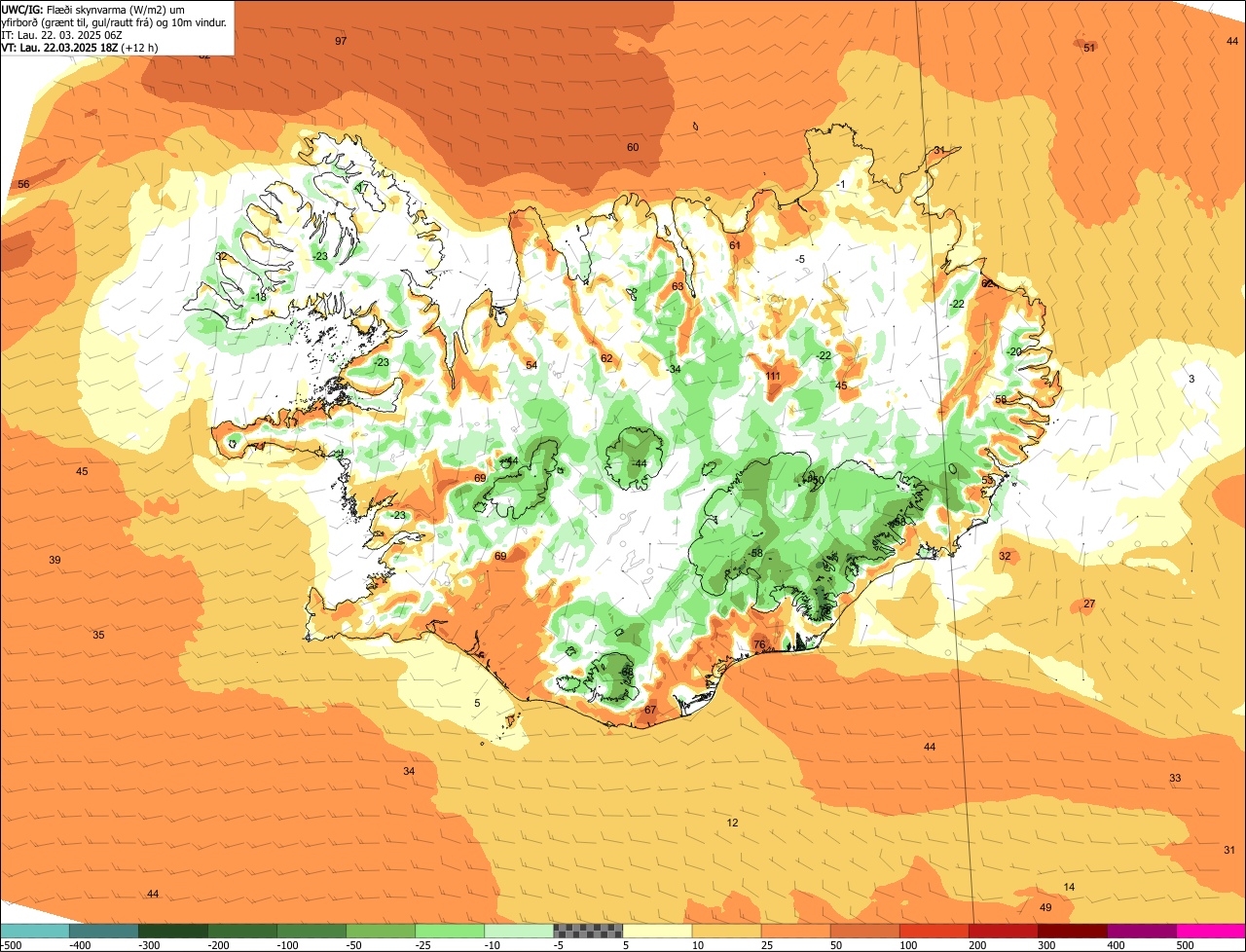Click the legend tick label 400
This screenshot has height=952, width=1246.
1116,945
